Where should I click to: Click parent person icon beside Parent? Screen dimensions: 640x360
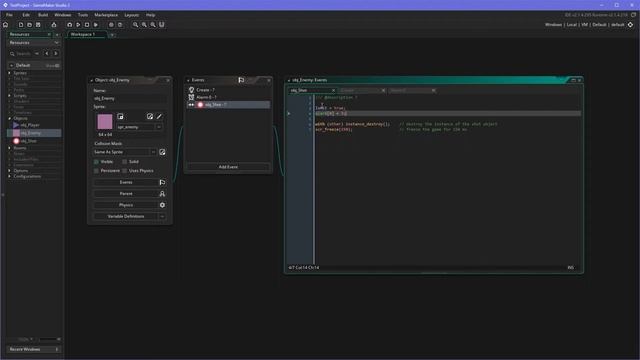click(x=162, y=194)
